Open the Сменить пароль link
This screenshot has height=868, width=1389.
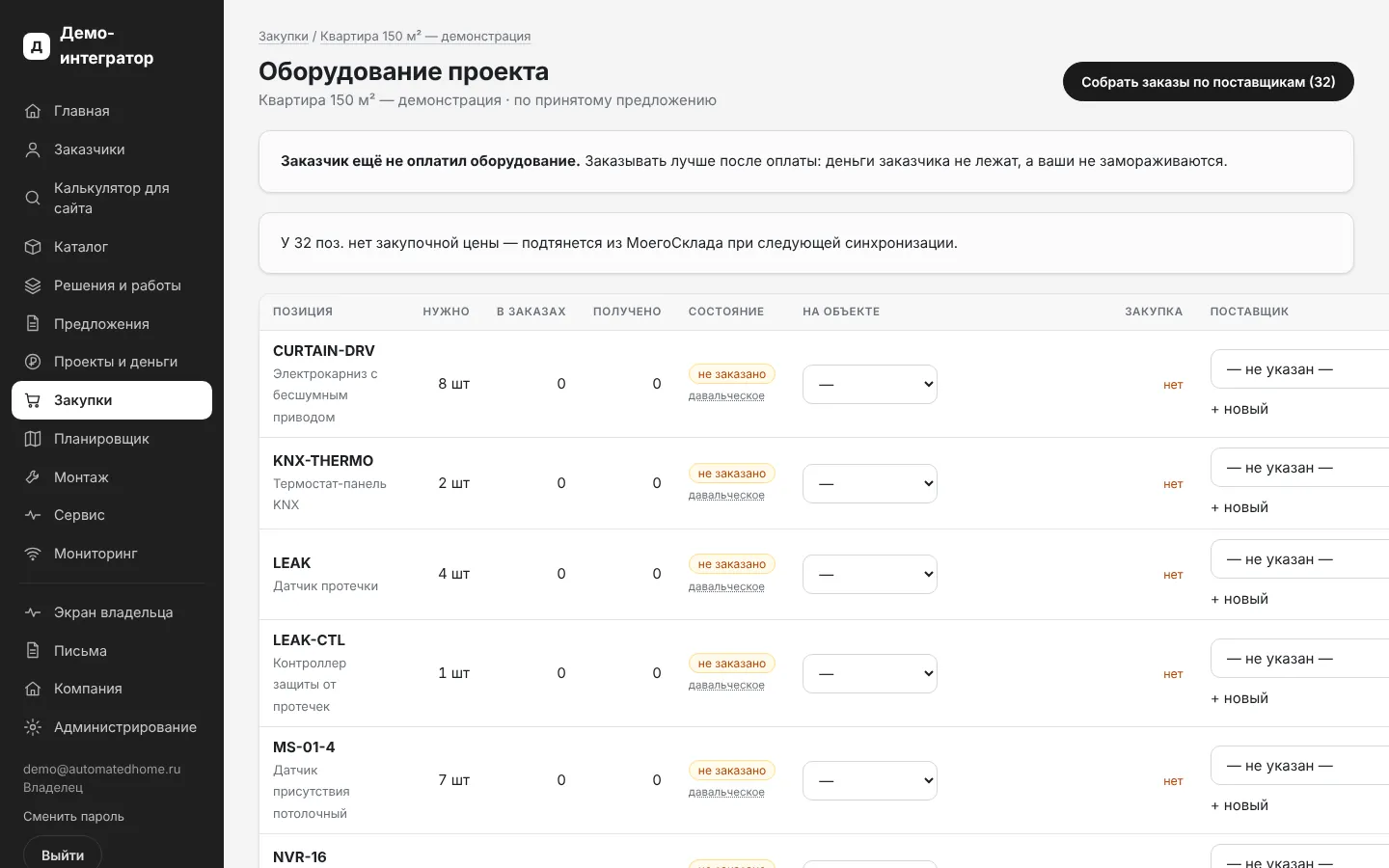[73, 816]
